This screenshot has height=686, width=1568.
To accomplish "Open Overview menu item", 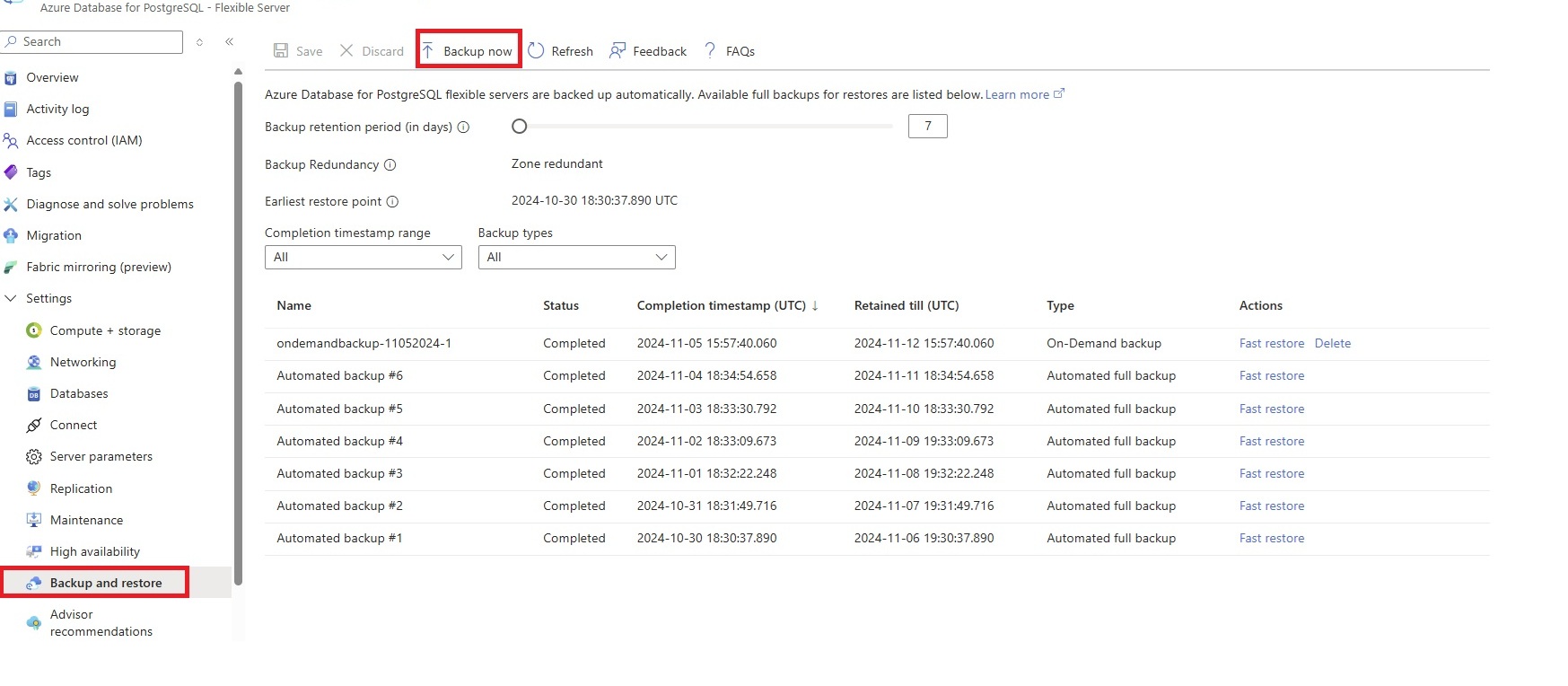I will pos(53,78).
